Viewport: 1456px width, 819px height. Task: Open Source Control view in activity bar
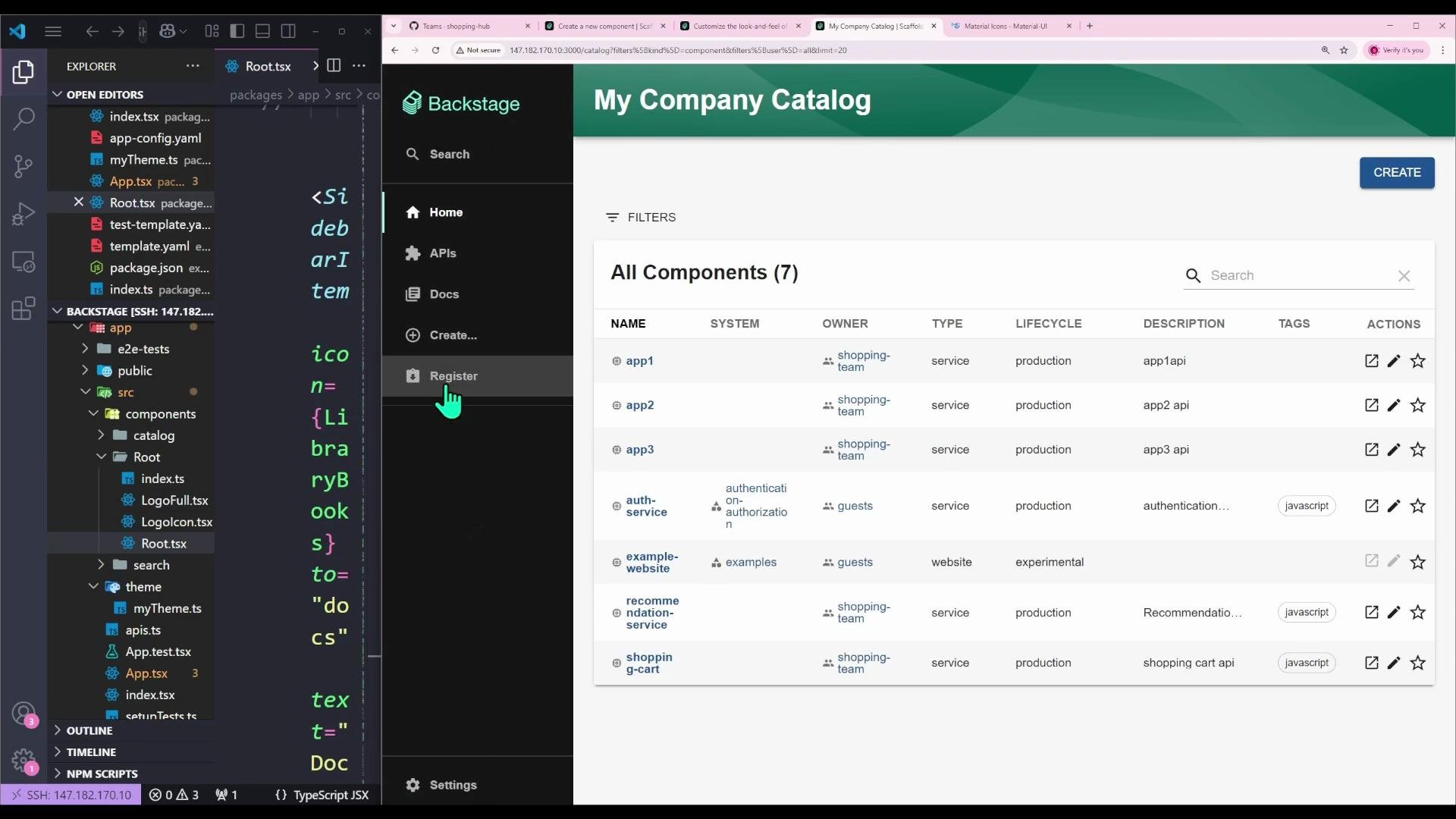coord(23,166)
